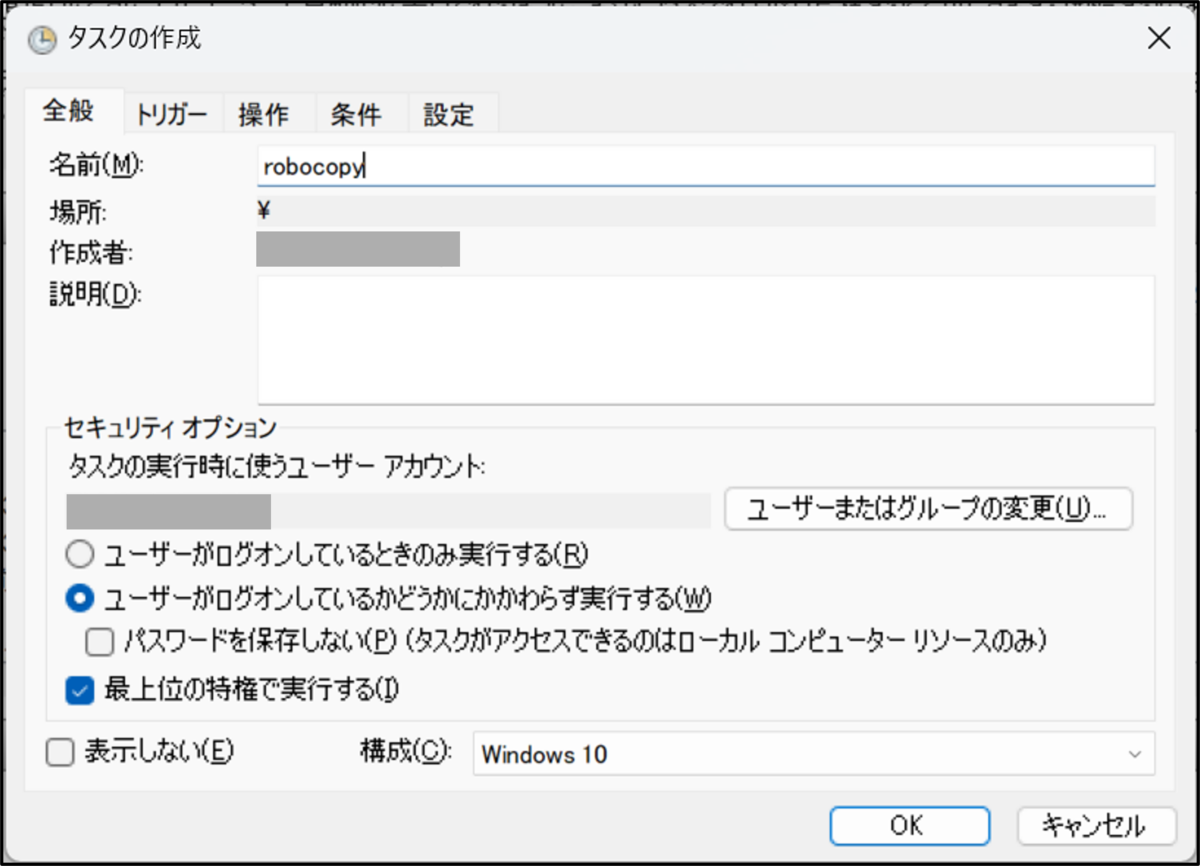Click the OK button
Viewport: 1200px width, 866px height.
point(909,826)
